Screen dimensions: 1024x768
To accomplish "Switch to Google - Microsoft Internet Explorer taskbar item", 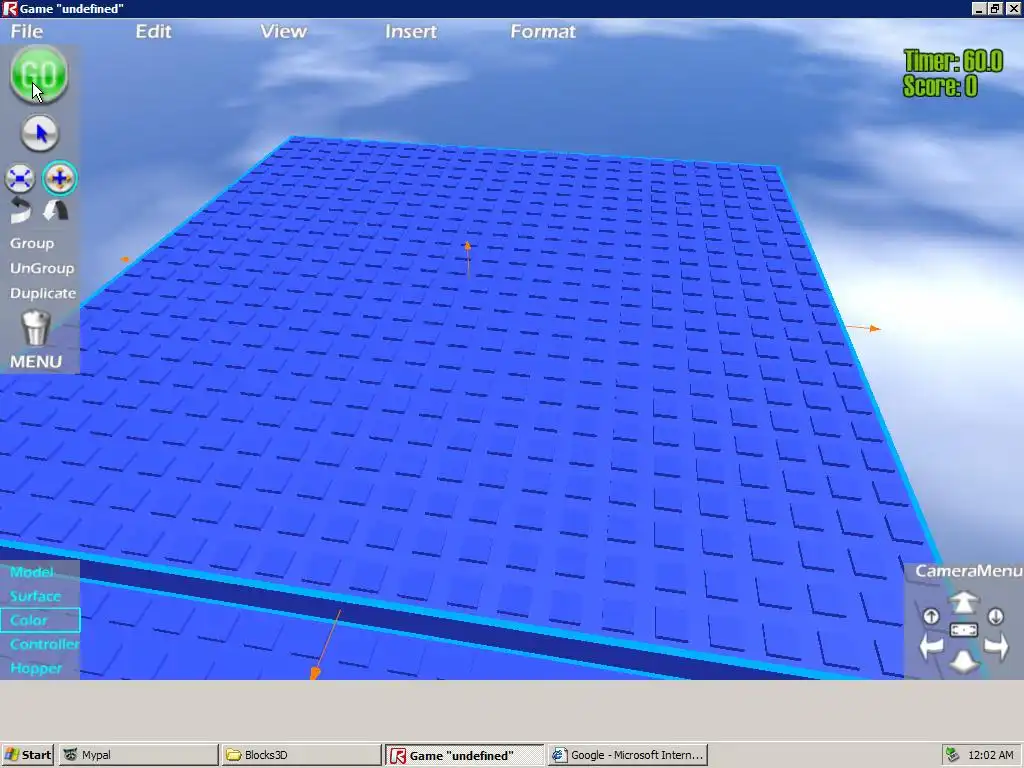I will pos(628,755).
